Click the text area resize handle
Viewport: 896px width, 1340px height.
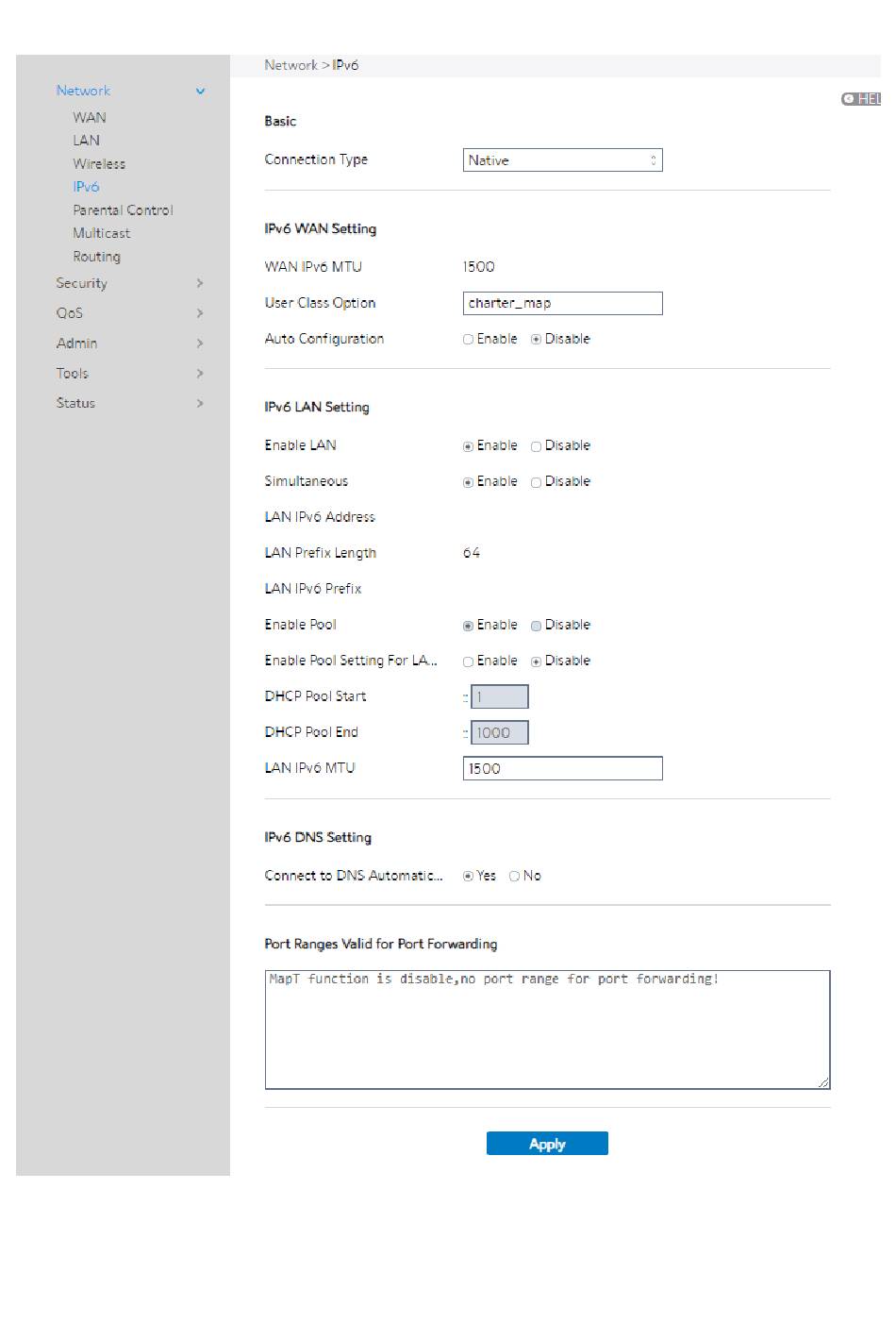coord(823,1083)
